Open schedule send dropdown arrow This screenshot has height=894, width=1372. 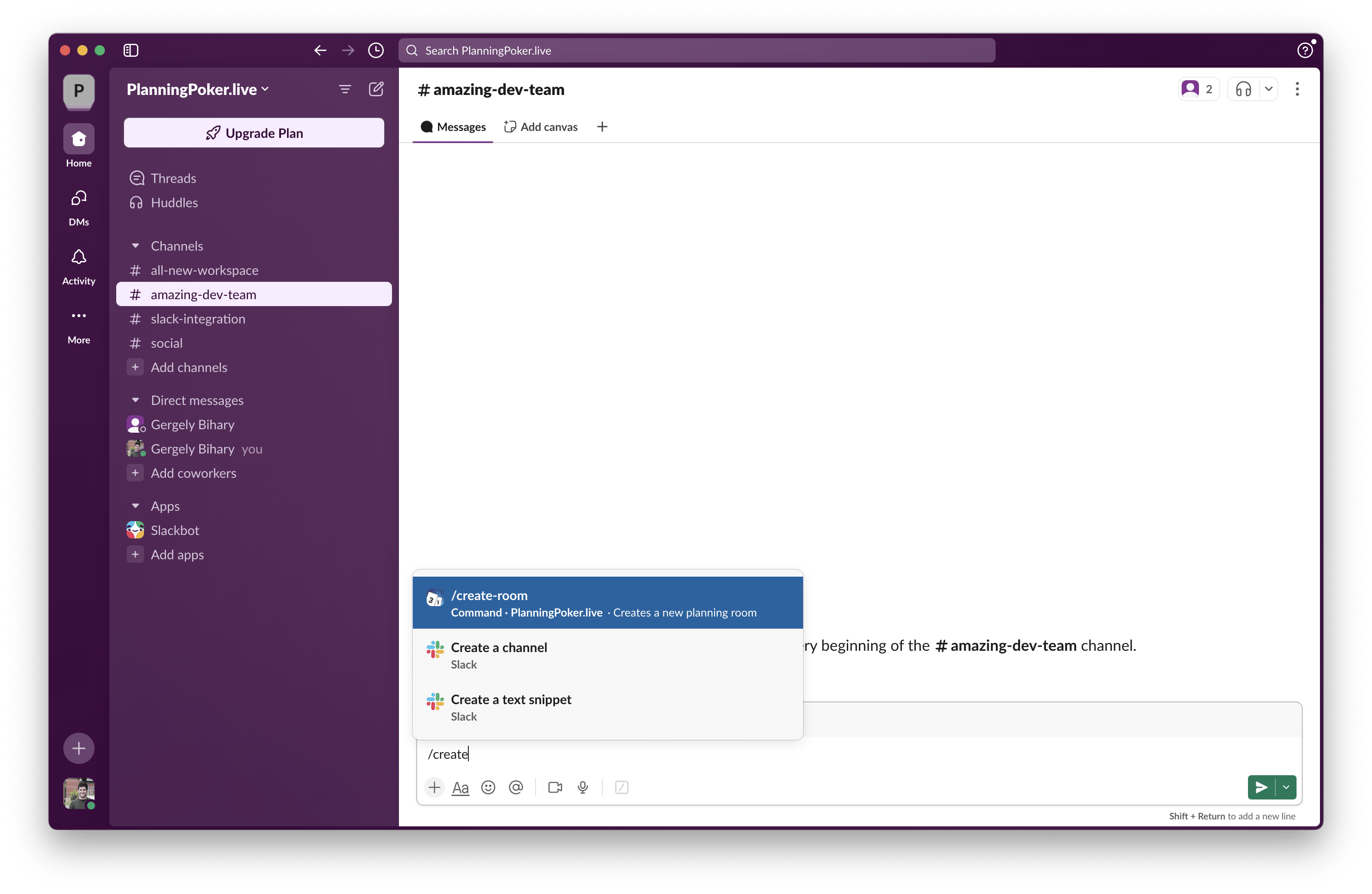(1286, 787)
